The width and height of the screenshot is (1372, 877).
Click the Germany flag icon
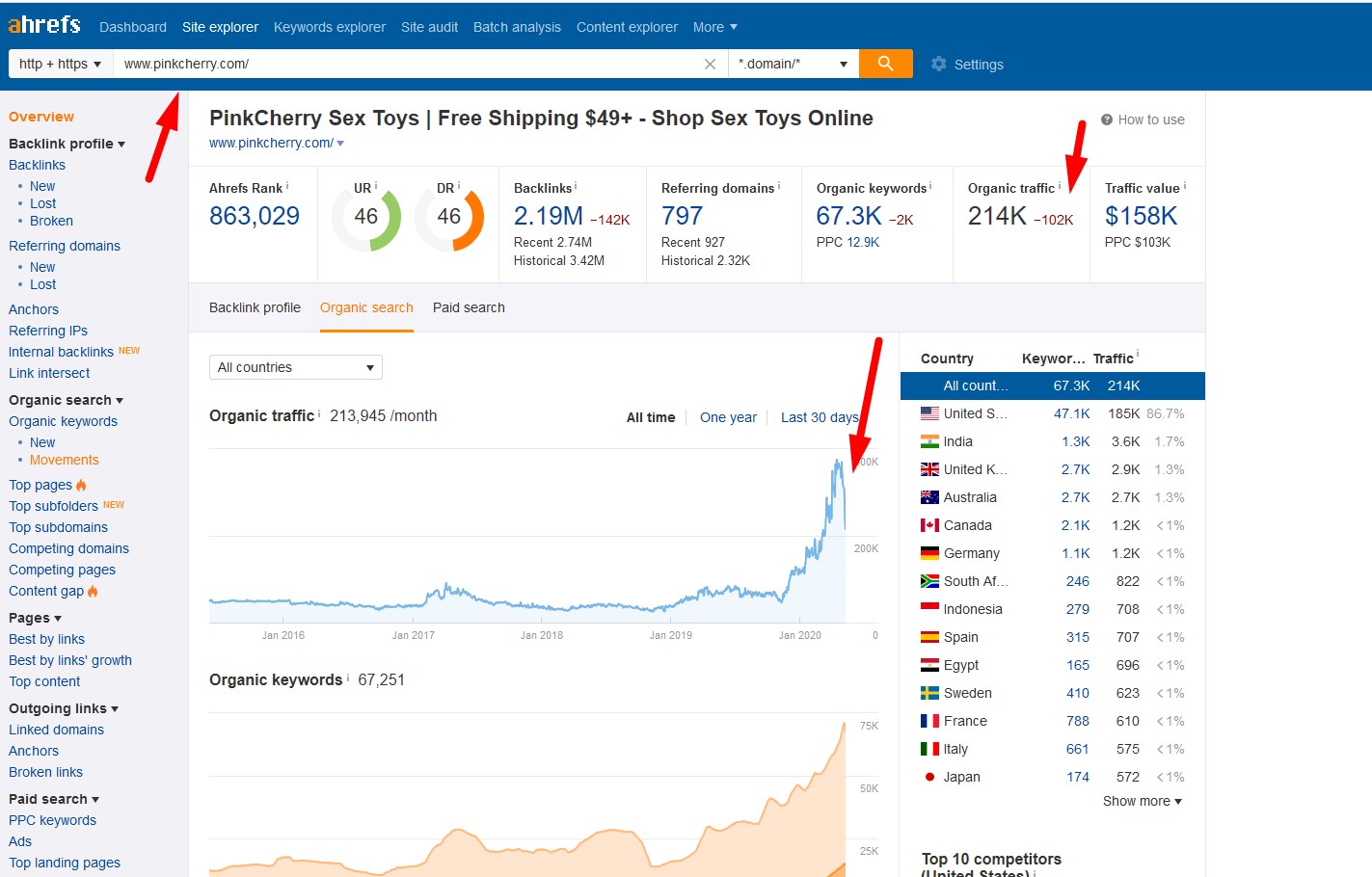tap(929, 553)
